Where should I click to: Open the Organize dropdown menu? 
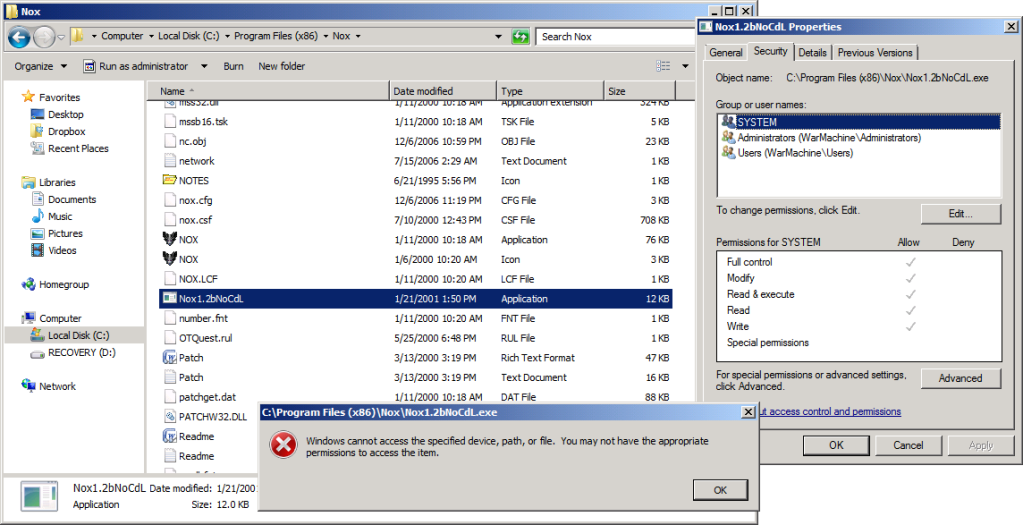point(40,66)
